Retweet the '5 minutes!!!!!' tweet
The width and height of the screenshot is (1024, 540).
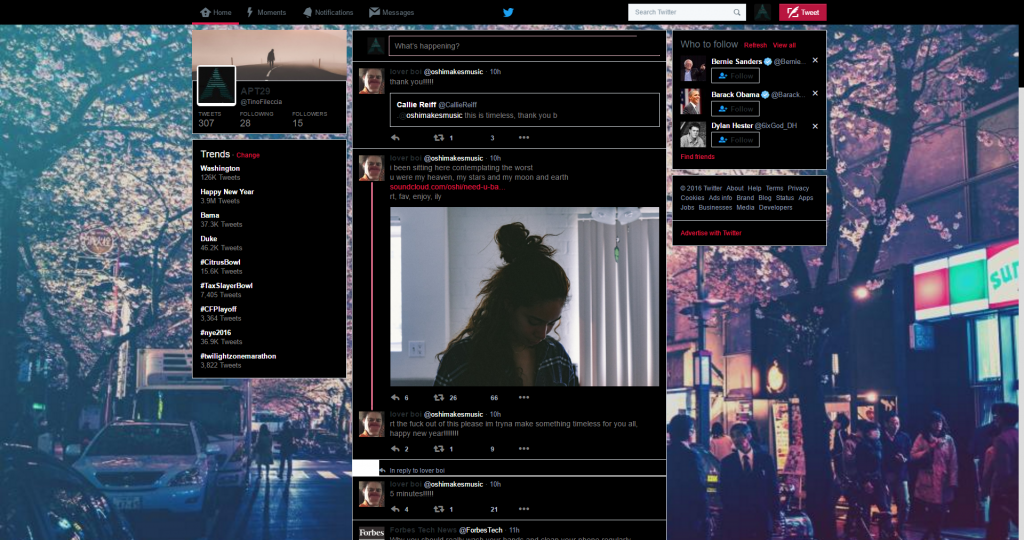click(x=439, y=509)
